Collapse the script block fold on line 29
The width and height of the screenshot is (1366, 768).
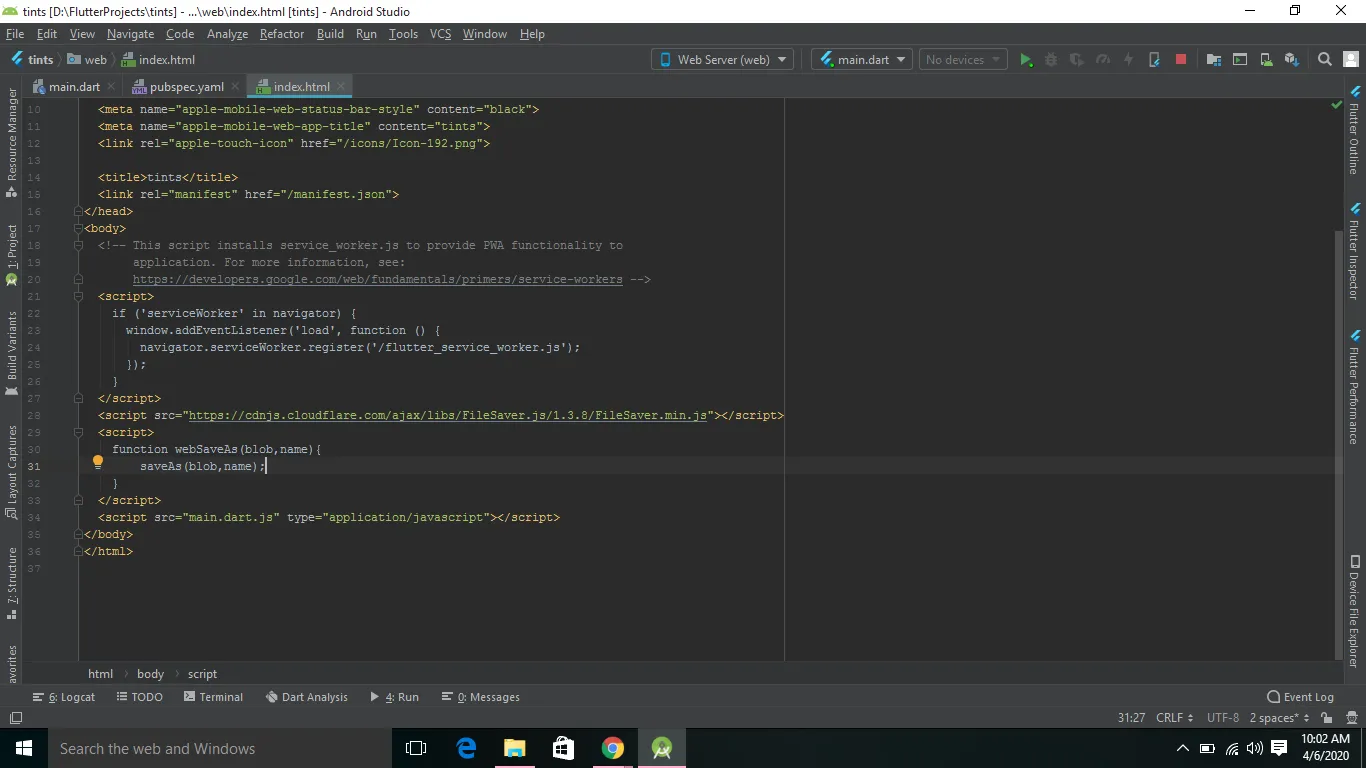click(78, 432)
